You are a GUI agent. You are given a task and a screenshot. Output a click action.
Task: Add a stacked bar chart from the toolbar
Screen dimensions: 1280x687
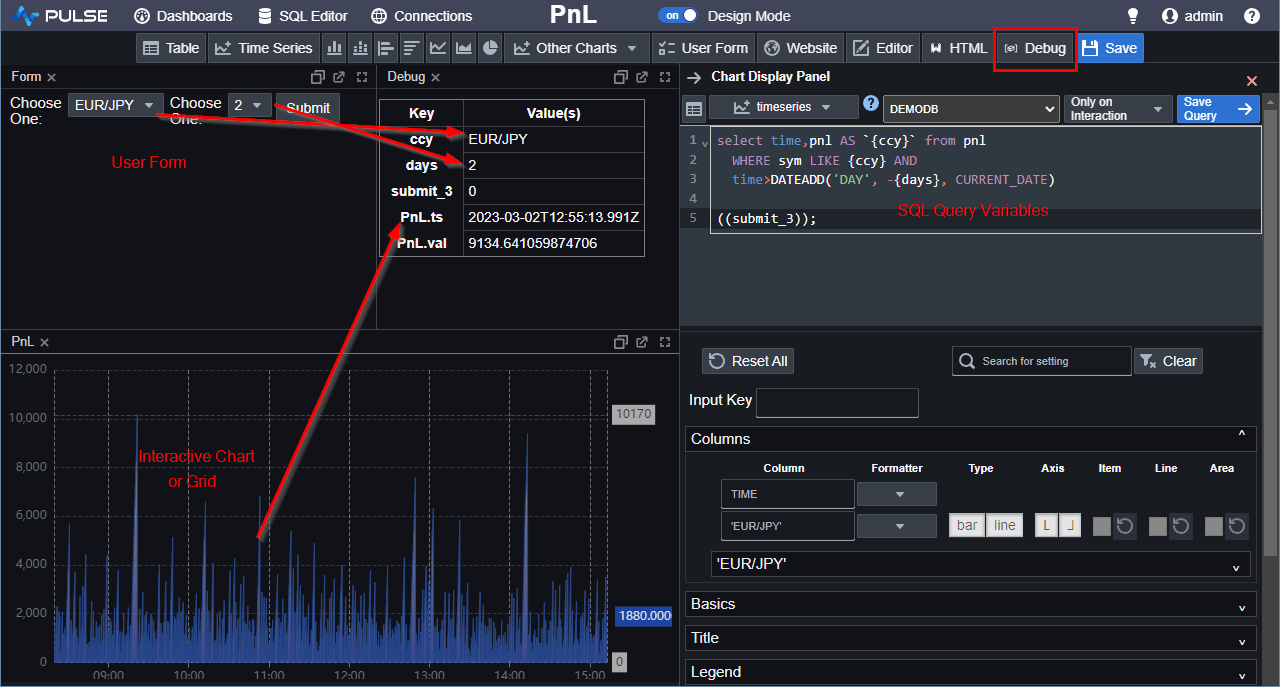coord(360,48)
